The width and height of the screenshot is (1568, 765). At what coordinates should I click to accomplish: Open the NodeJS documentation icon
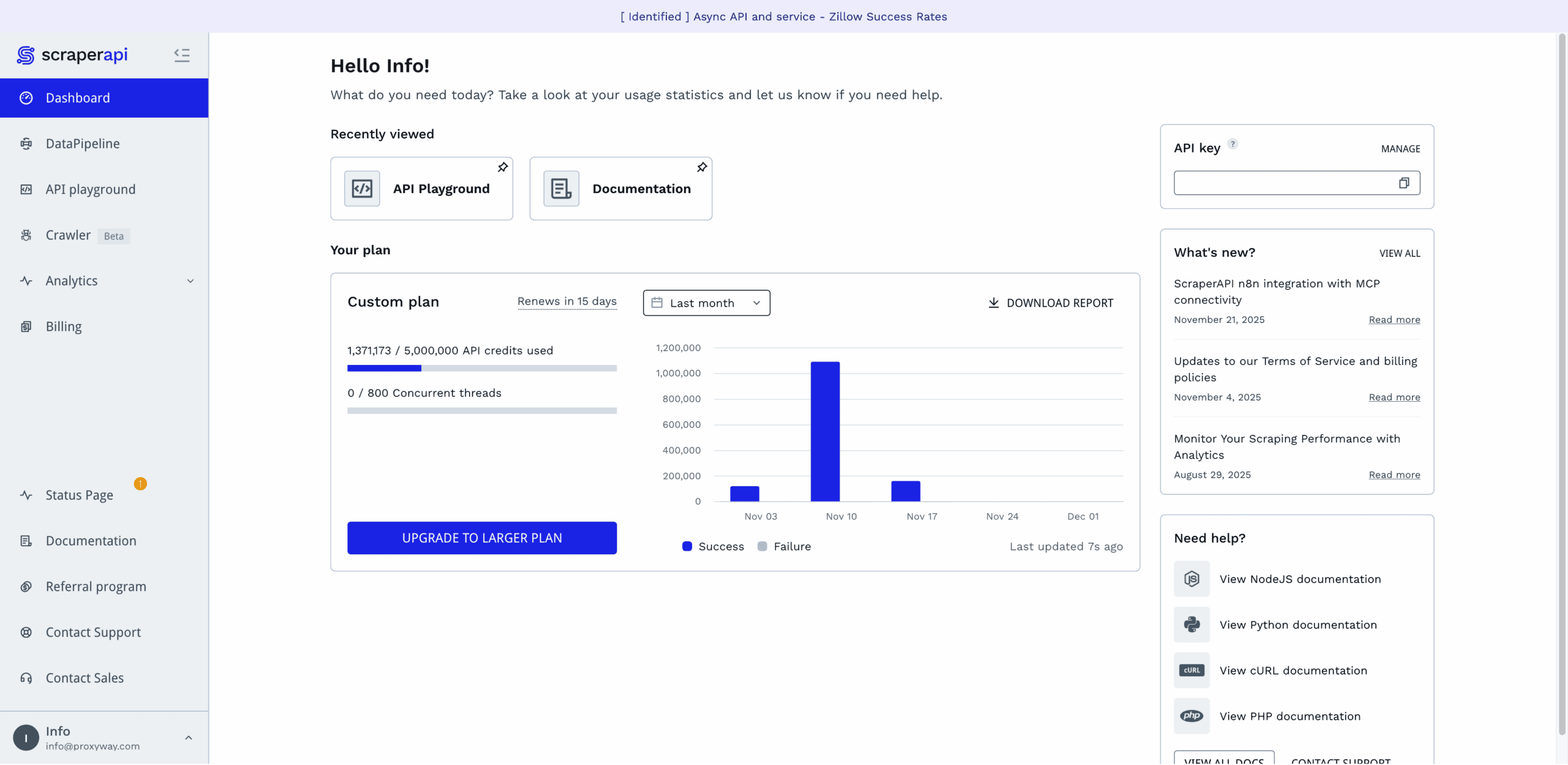tap(1191, 579)
